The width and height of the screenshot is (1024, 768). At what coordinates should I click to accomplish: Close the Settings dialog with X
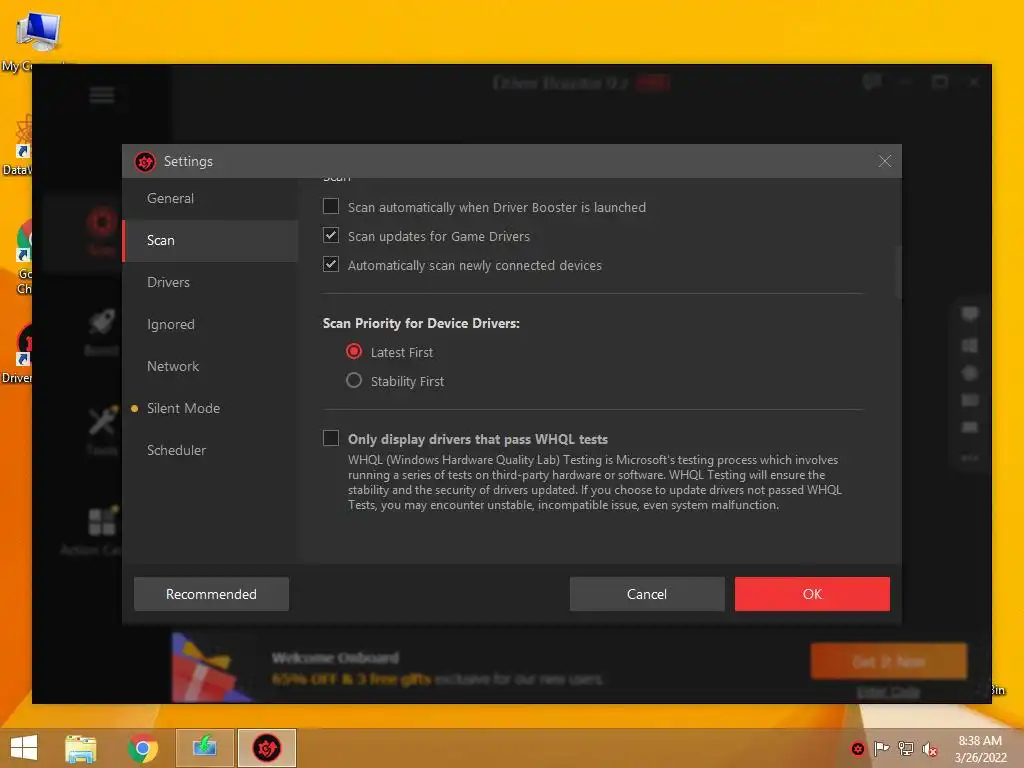pyautogui.click(x=884, y=161)
